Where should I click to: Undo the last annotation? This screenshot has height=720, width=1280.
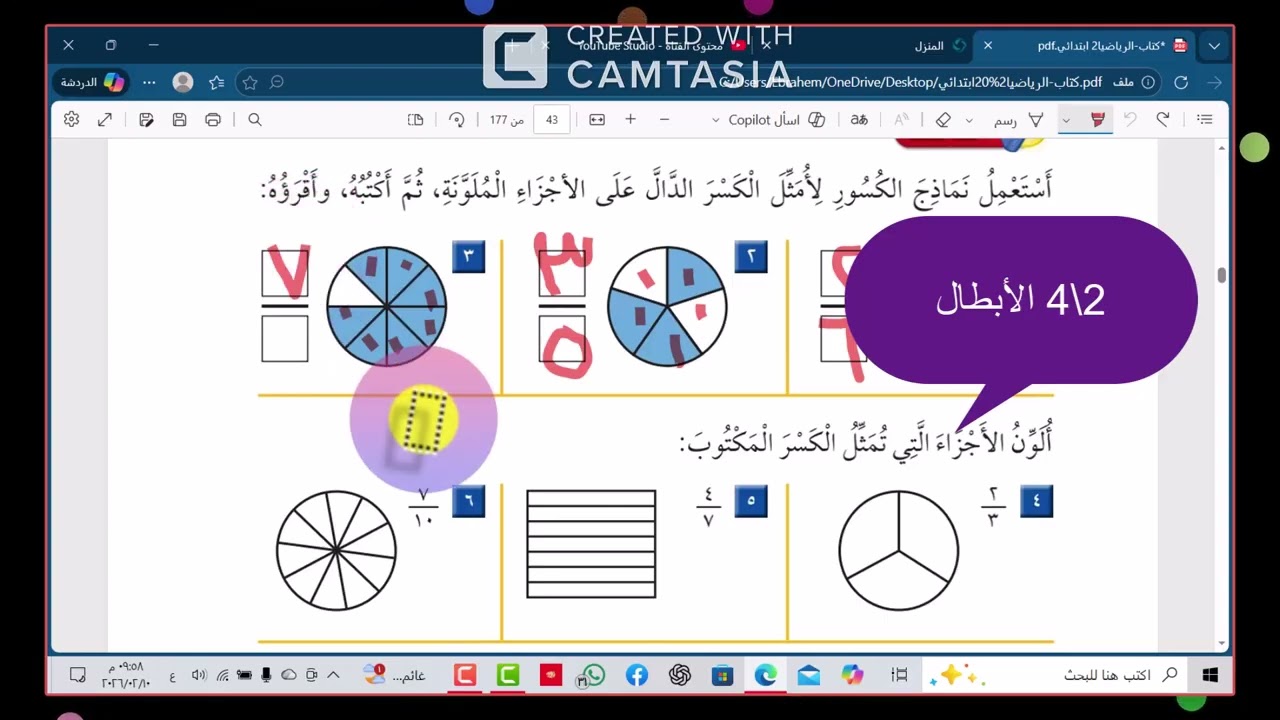pos(1130,120)
